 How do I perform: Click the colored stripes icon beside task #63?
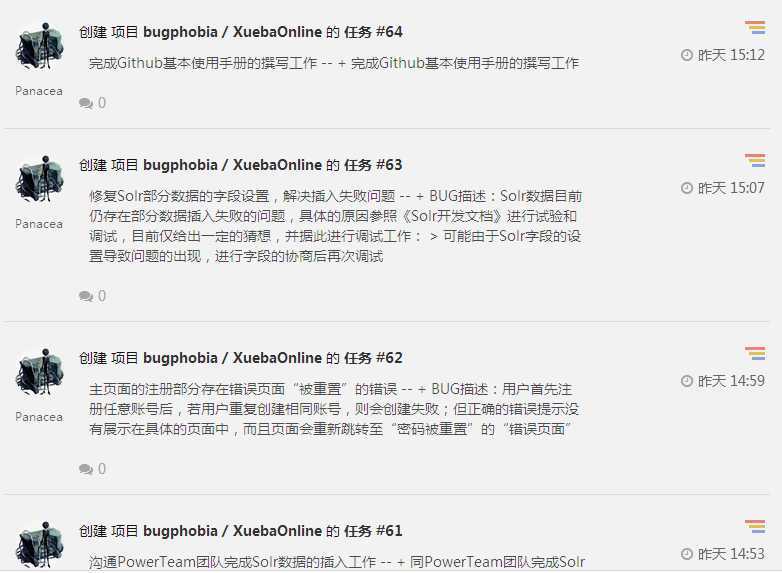(x=755, y=161)
